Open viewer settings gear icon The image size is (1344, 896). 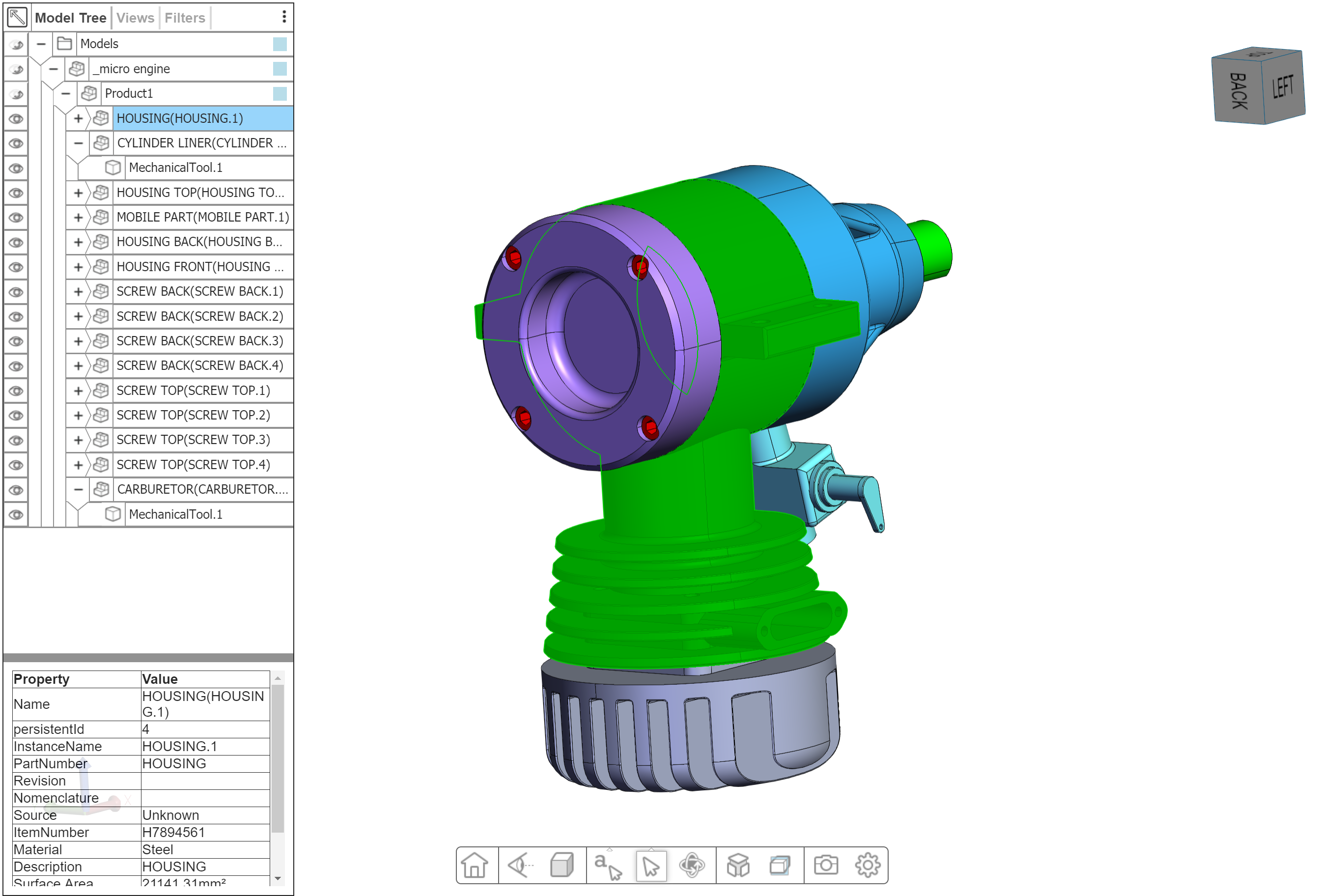click(868, 865)
